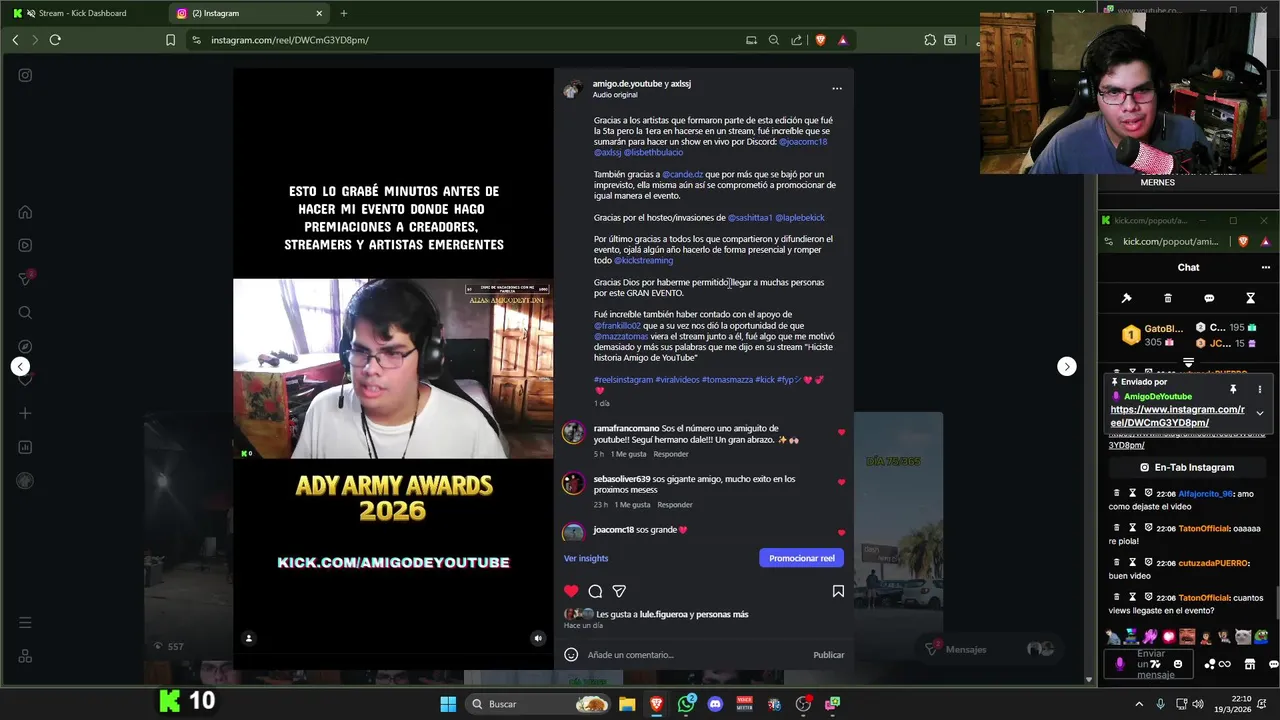Click trash icon in Kick chat toolbar
Viewport: 1280px width, 720px height.
point(1168,298)
